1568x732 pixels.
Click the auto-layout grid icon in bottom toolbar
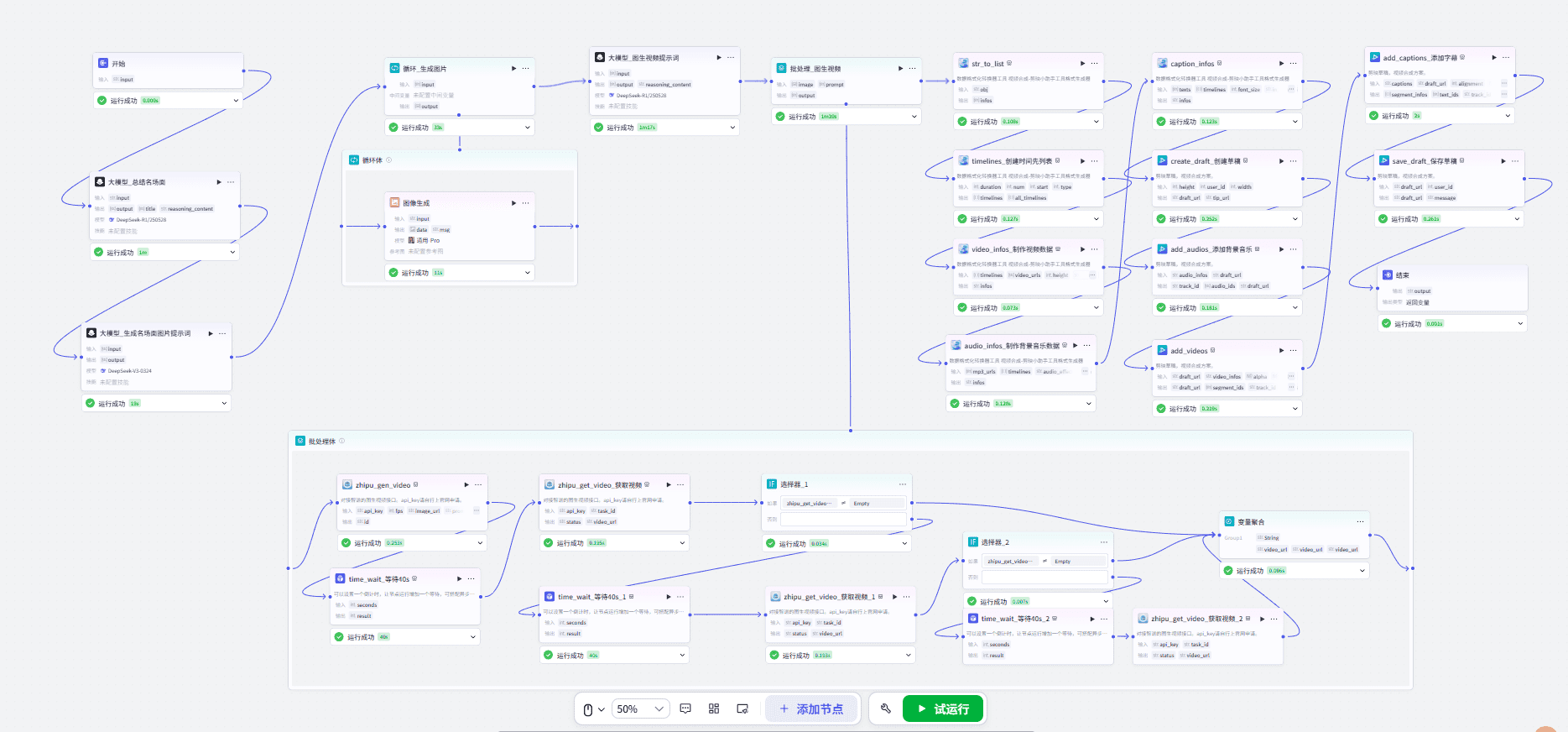(714, 708)
